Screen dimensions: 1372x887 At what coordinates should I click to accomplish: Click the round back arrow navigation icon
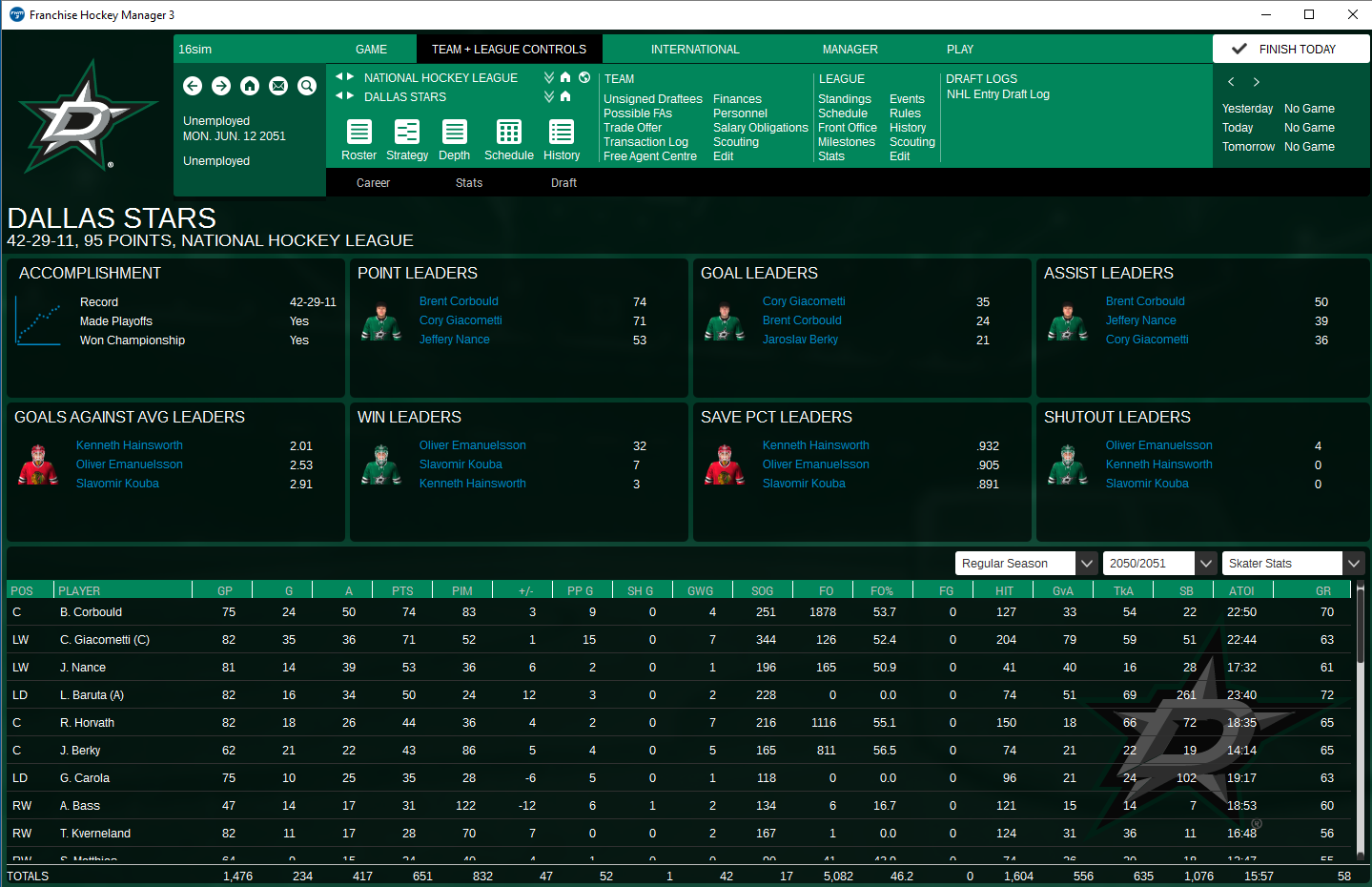193,86
